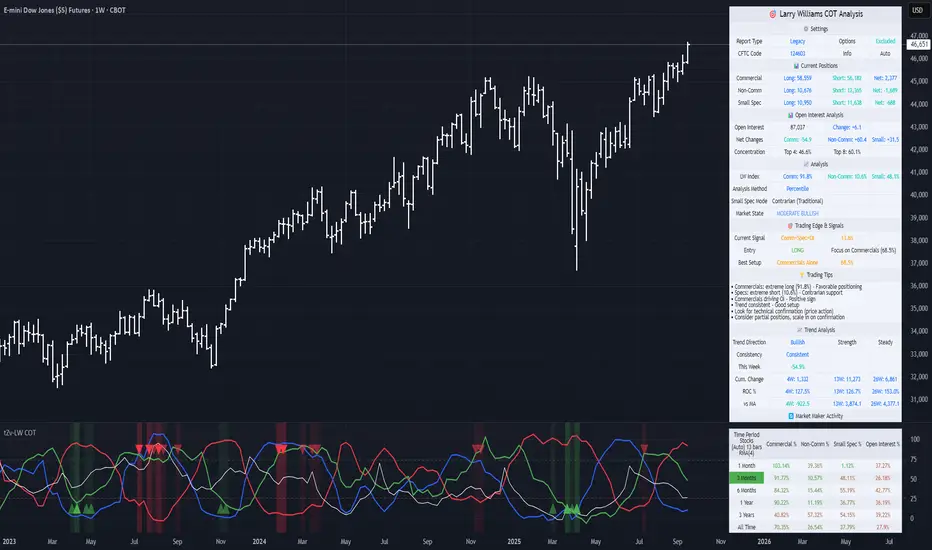Click the CFTC Code value '124603'
This screenshot has height=550, width=932.
tap(797, 54)
